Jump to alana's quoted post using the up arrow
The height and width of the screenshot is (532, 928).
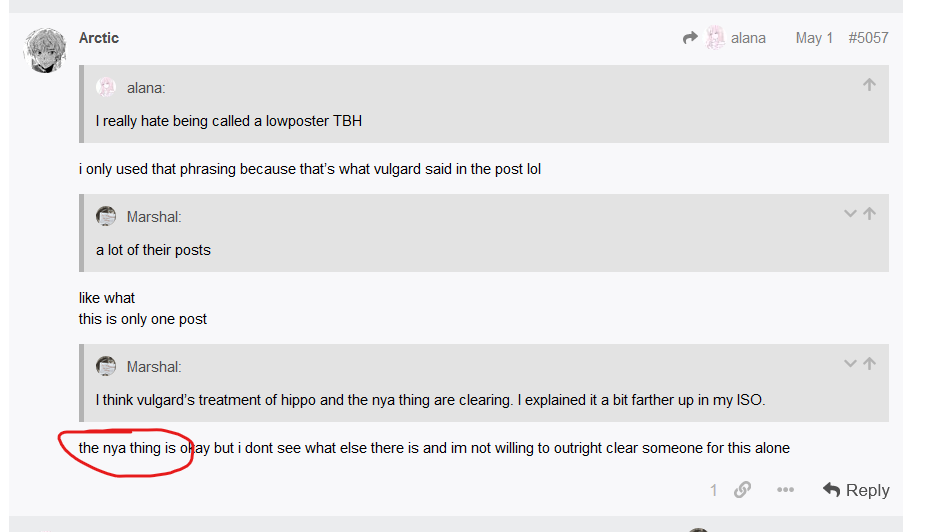click(x=869, y=85)
